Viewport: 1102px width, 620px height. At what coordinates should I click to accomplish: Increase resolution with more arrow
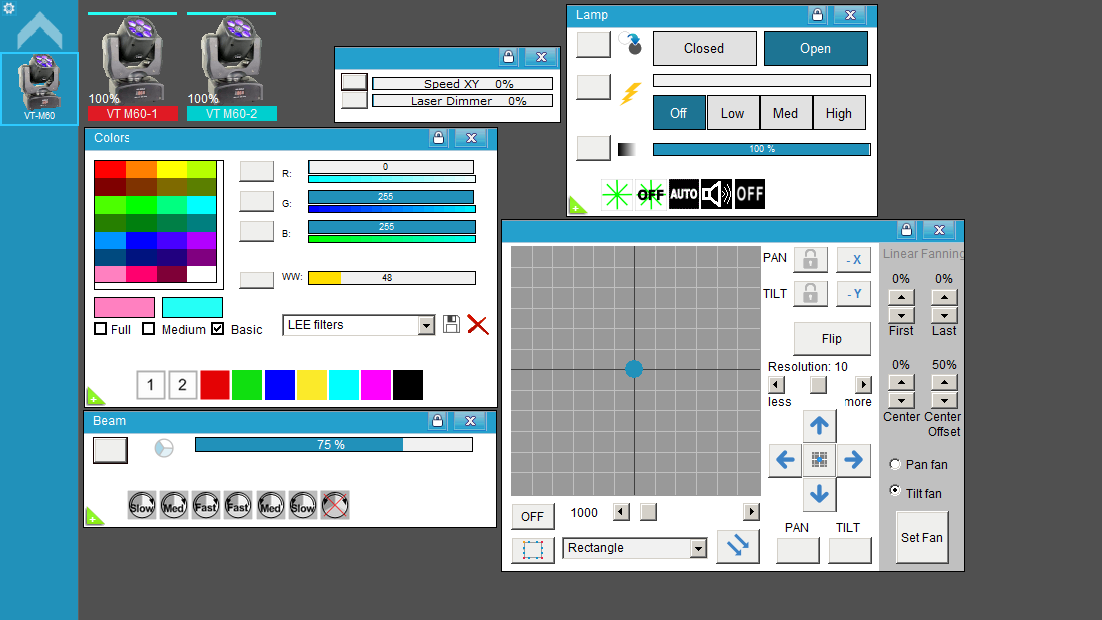point(863,385)
